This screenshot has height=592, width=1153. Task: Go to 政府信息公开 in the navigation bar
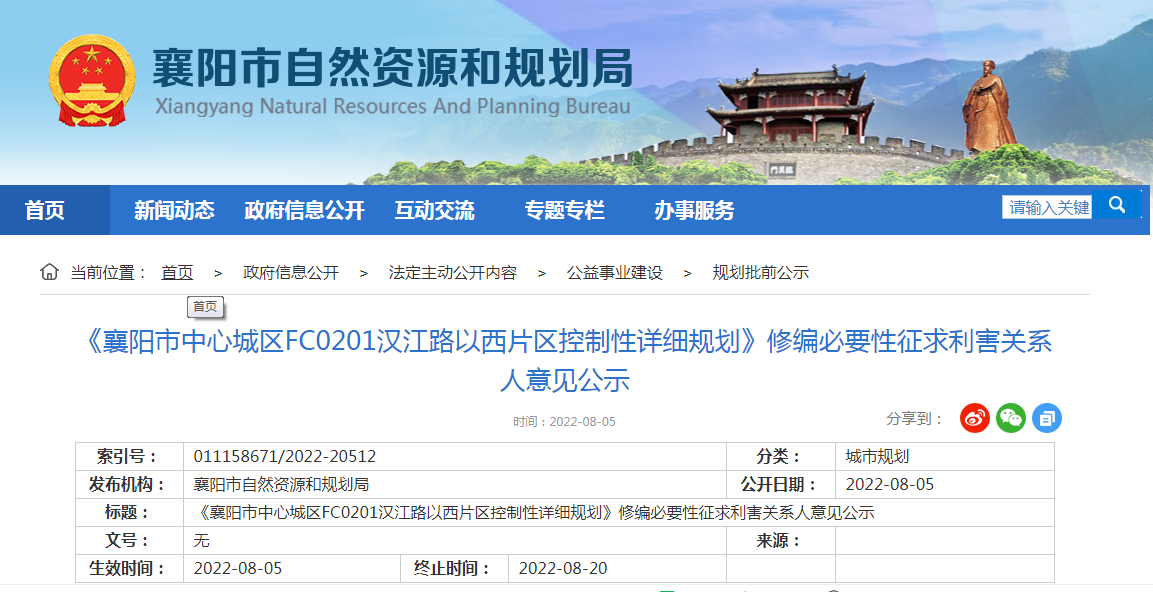pyautogui.click(x=304, y=210)
